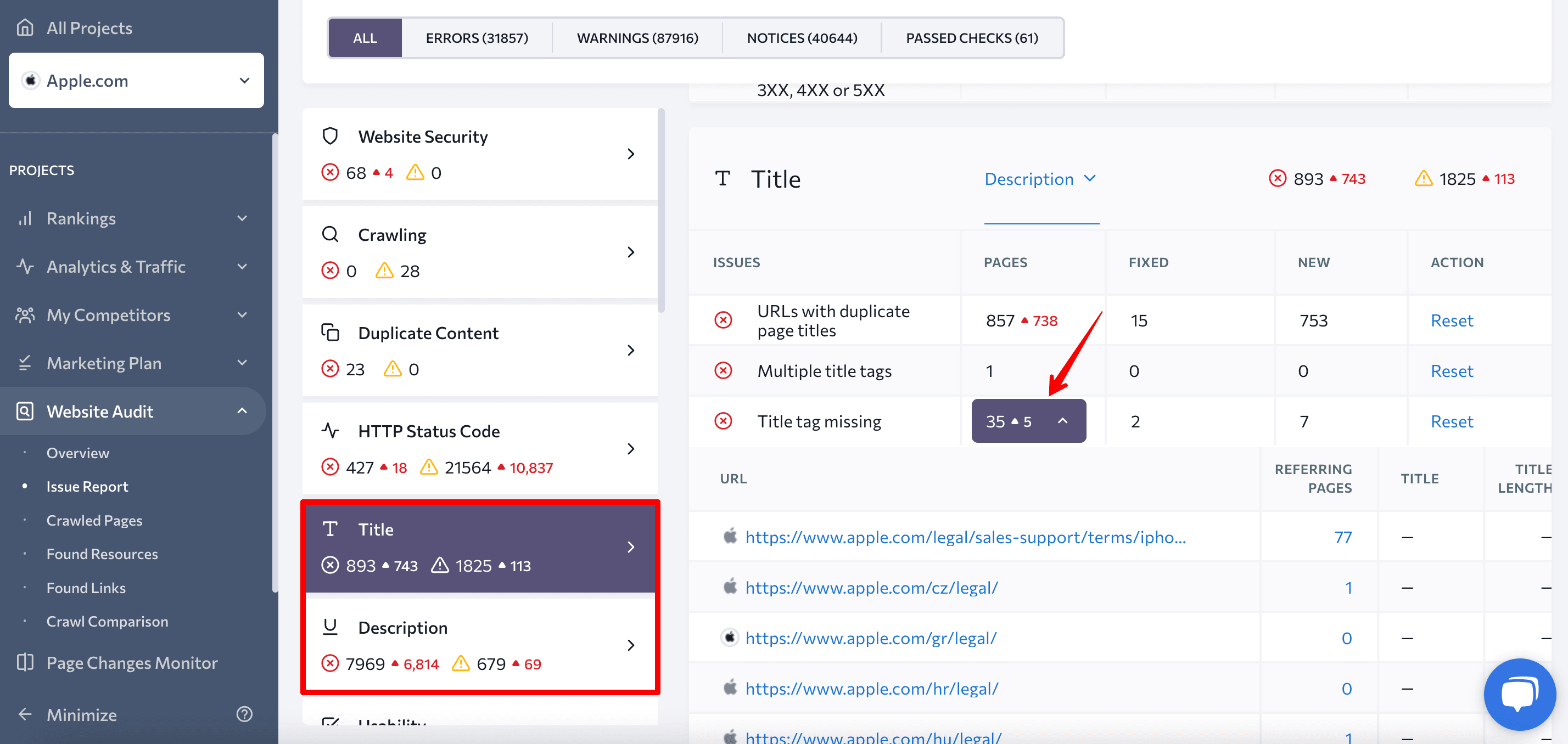Reset the URLs with duplicate page titles issue
The height and width of the screenshot is (744, 1568).
tap(1452, 320)
